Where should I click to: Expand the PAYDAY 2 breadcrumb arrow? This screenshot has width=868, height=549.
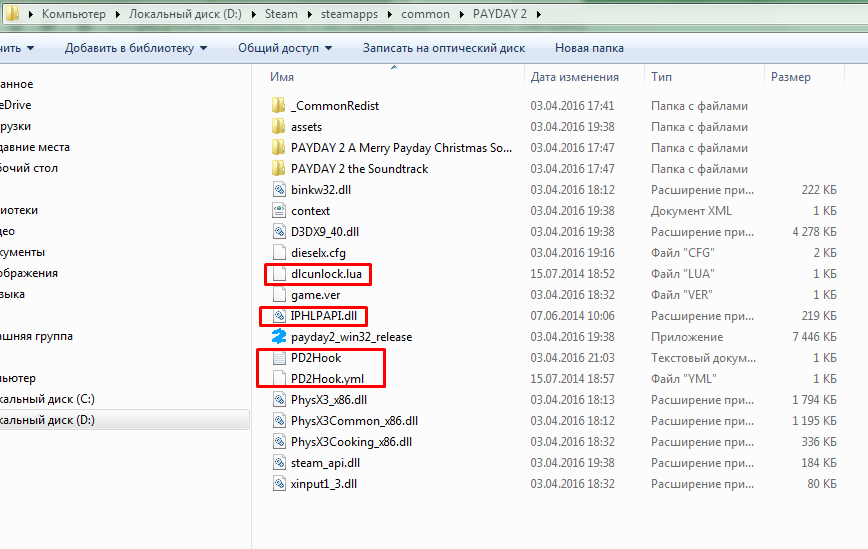539,14
